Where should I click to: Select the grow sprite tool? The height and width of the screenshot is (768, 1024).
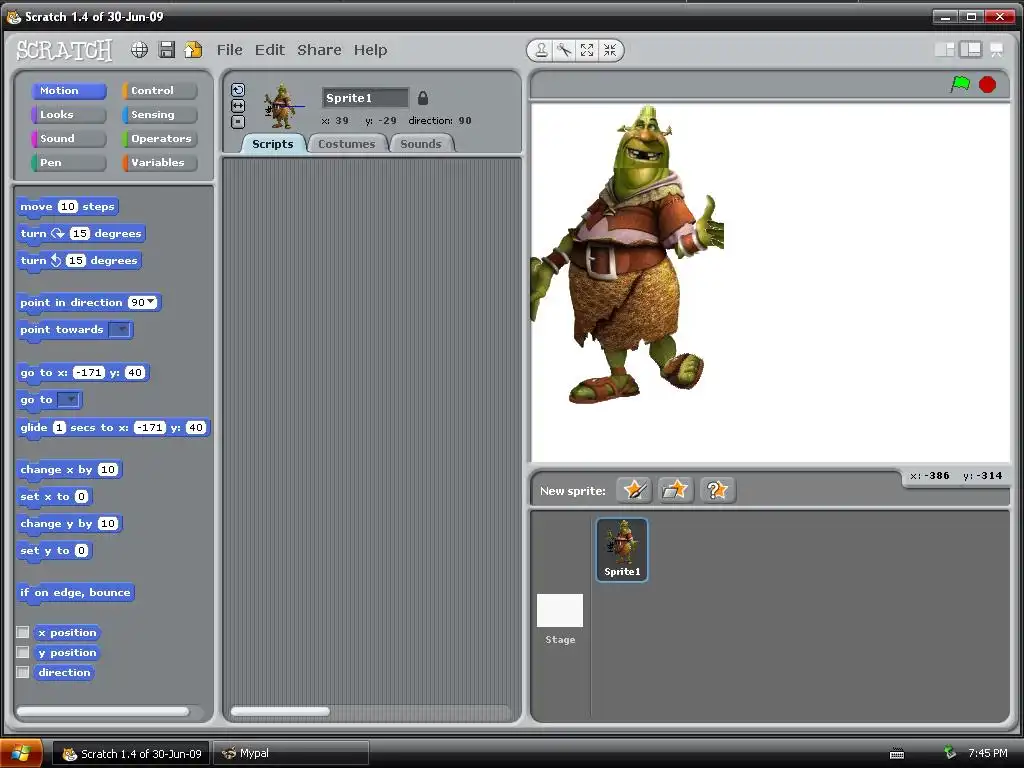coord(587,50)
